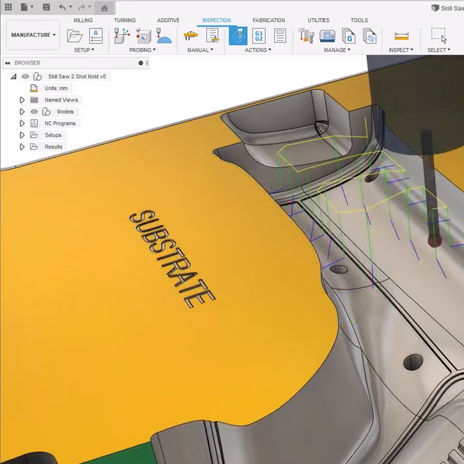This screenshot has height=464, width=464.
Task: Click the Browser panel options dot
Action: coord(141,63)
